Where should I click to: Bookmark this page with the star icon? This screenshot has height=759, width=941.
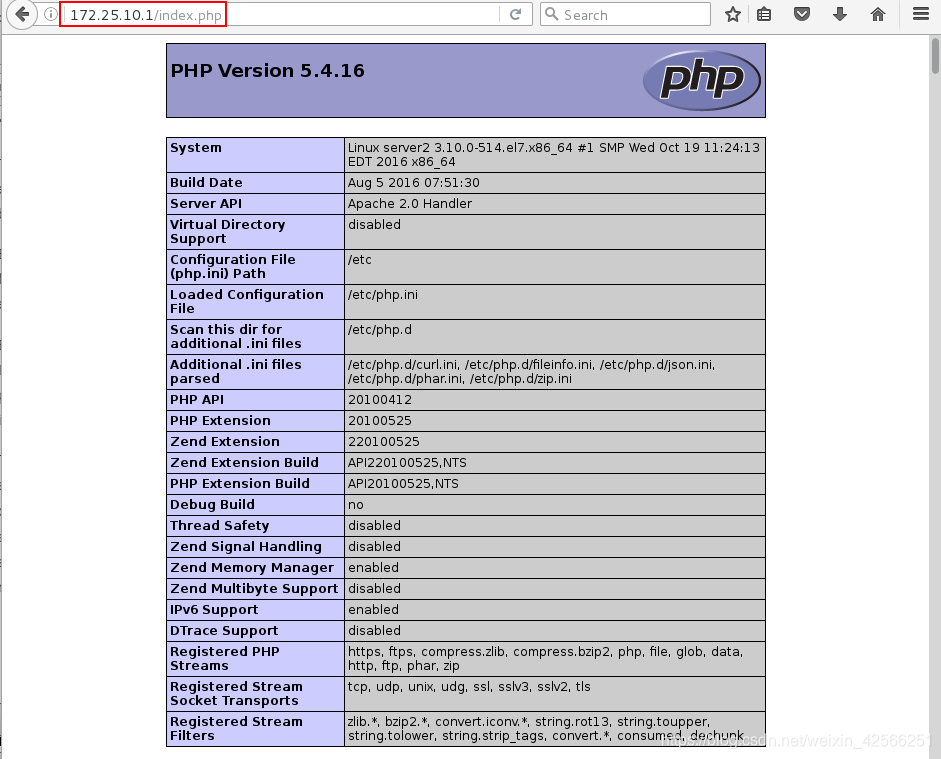pyautogui.click(x=732, y=14)
